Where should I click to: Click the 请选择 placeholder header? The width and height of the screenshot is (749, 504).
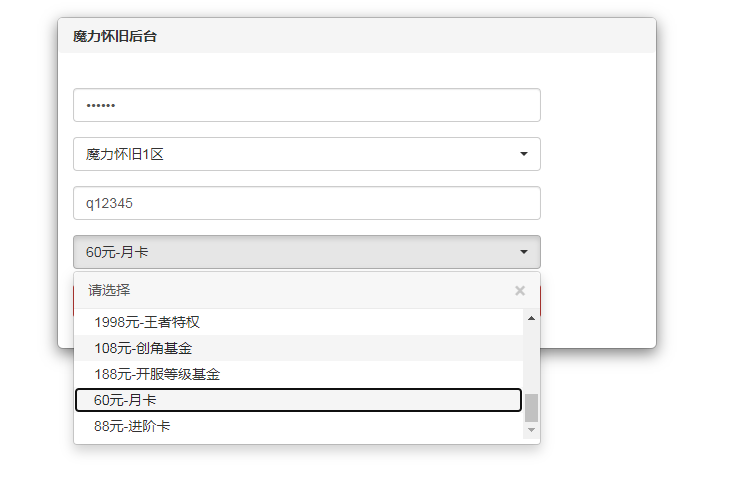(109, 291)
